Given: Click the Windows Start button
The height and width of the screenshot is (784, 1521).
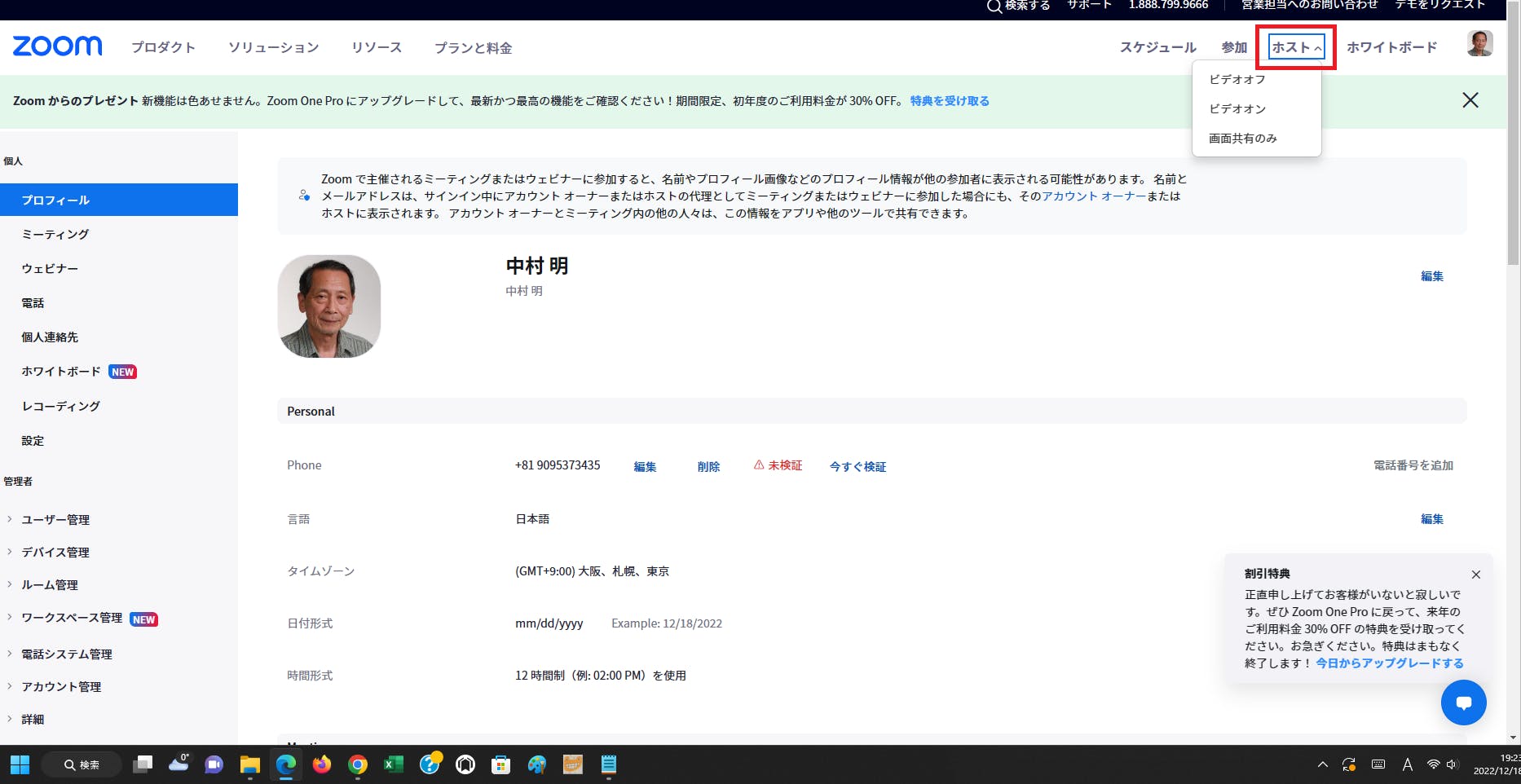Looking at the screenshot, I should (20, 764).
